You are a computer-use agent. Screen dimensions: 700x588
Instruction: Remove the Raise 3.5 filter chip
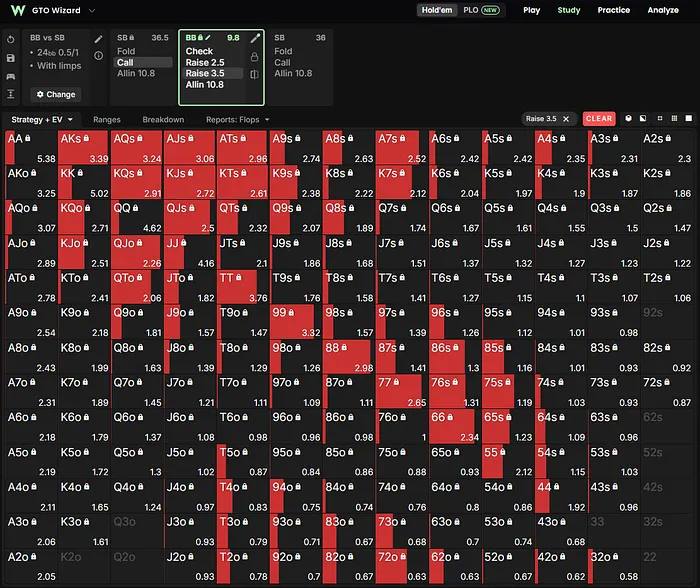[x=566, y=119]
